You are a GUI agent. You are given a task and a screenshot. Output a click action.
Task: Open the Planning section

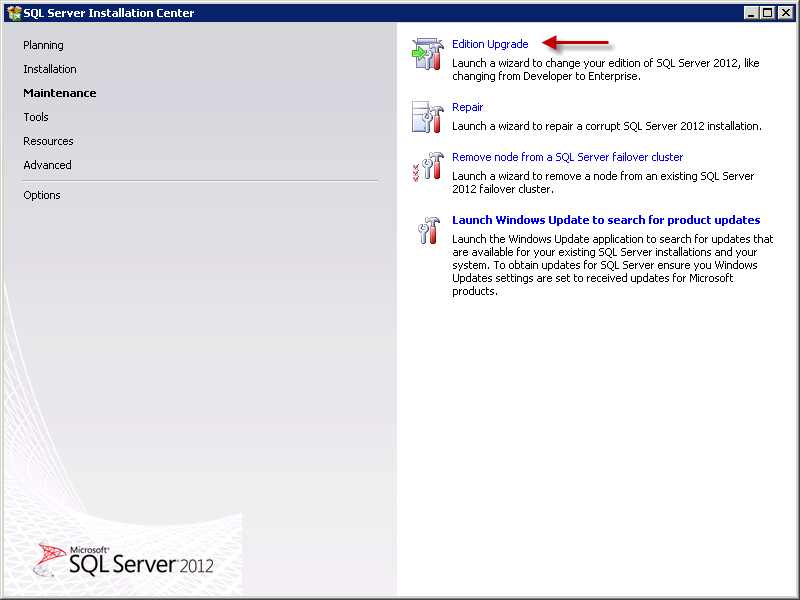click(43, 45)
